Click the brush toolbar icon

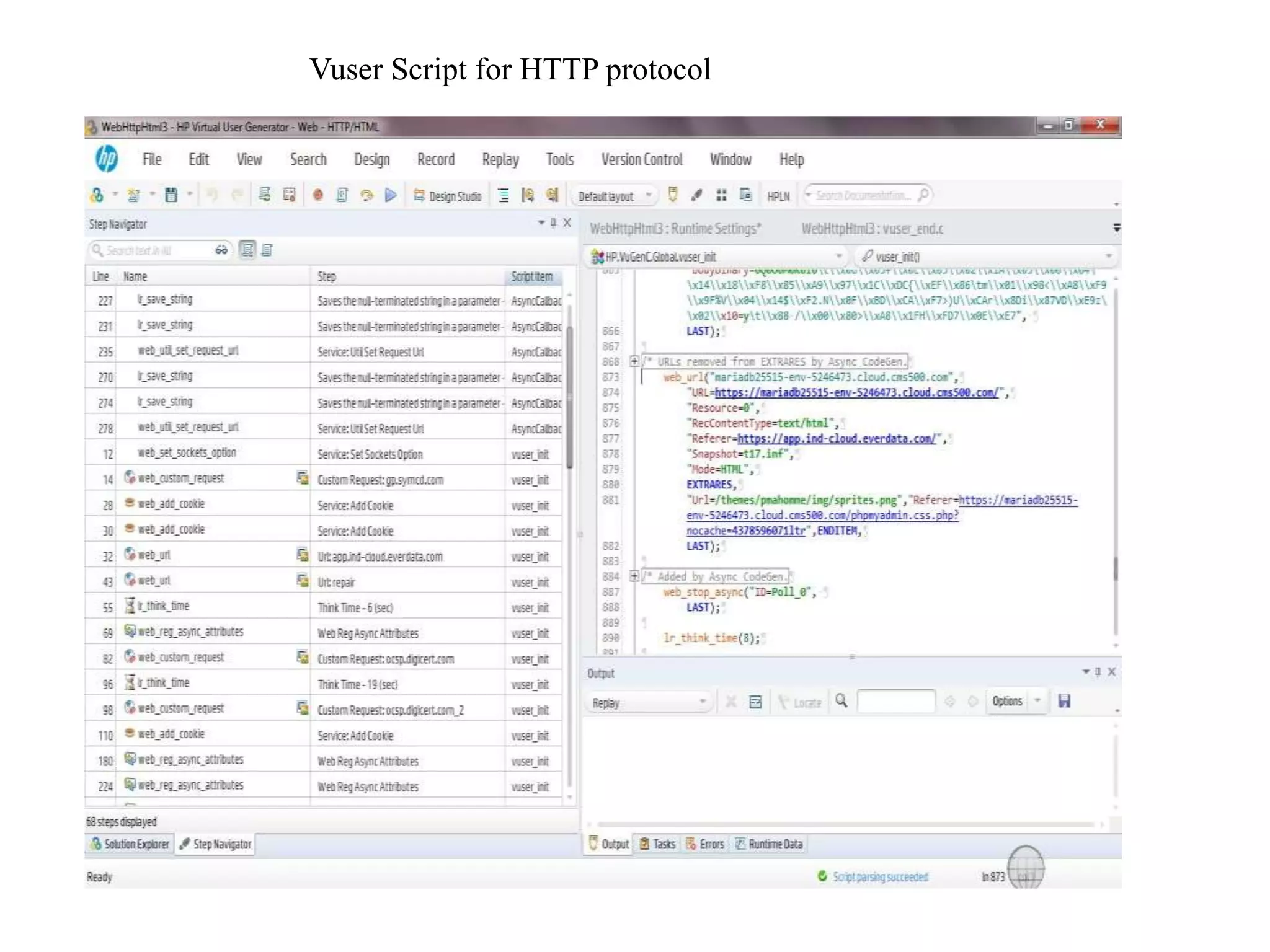(x=697, y=196)
